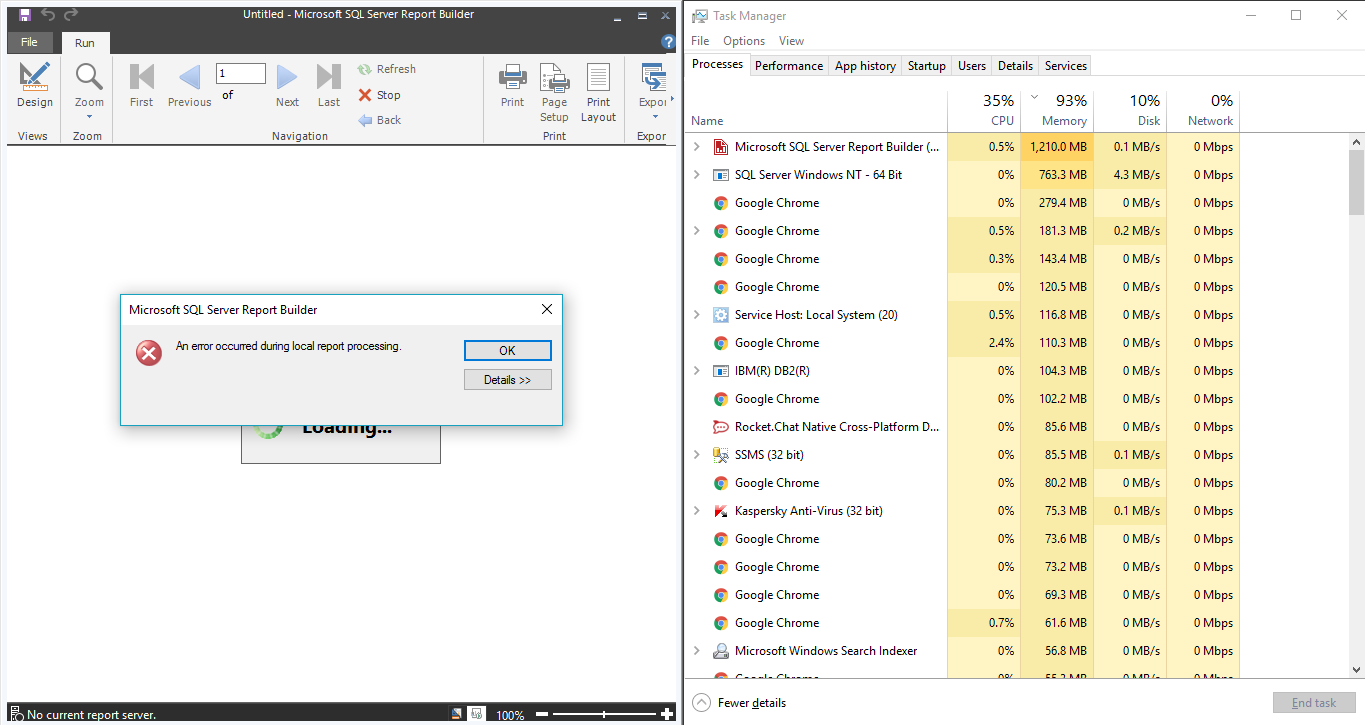Sort processes by Disk column header
The width and height of the screenshot is (1365, 725).
1130,110
